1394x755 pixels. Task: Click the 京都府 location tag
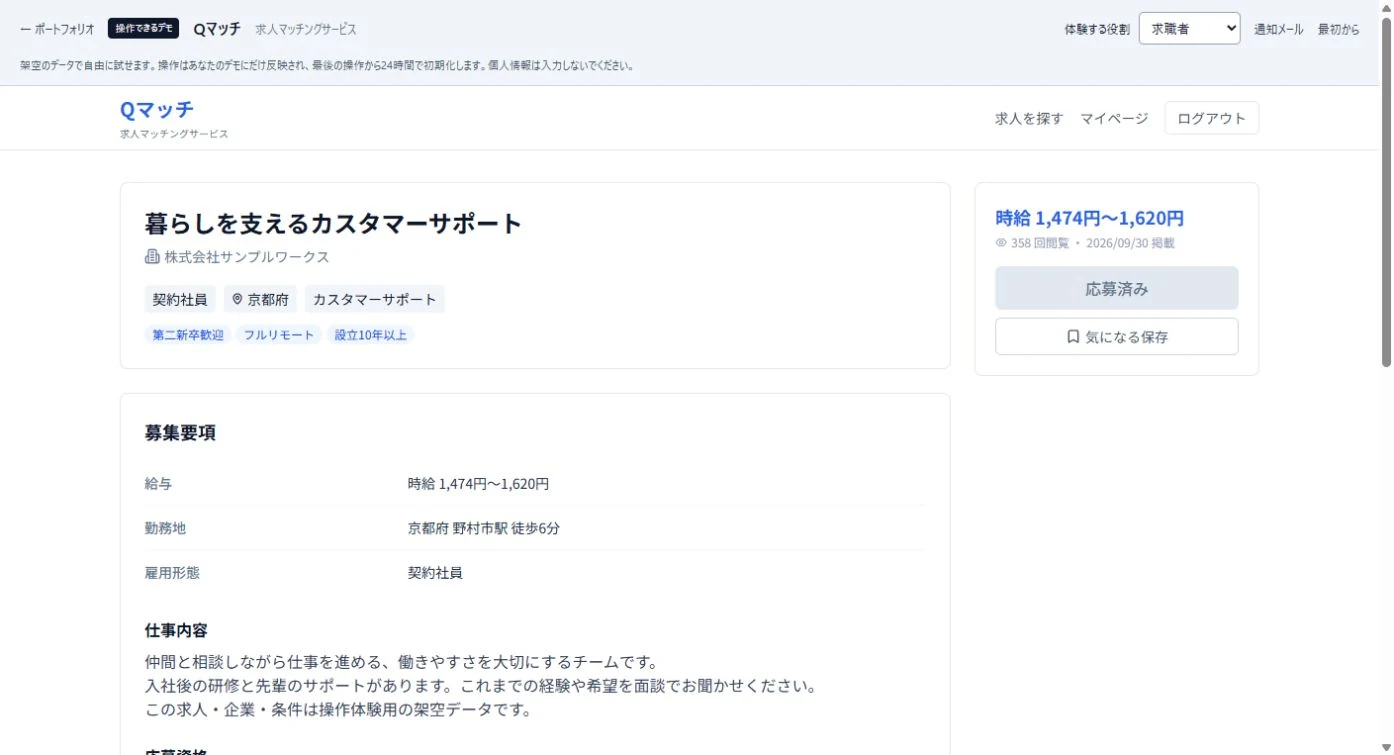(x=260, y=299)
